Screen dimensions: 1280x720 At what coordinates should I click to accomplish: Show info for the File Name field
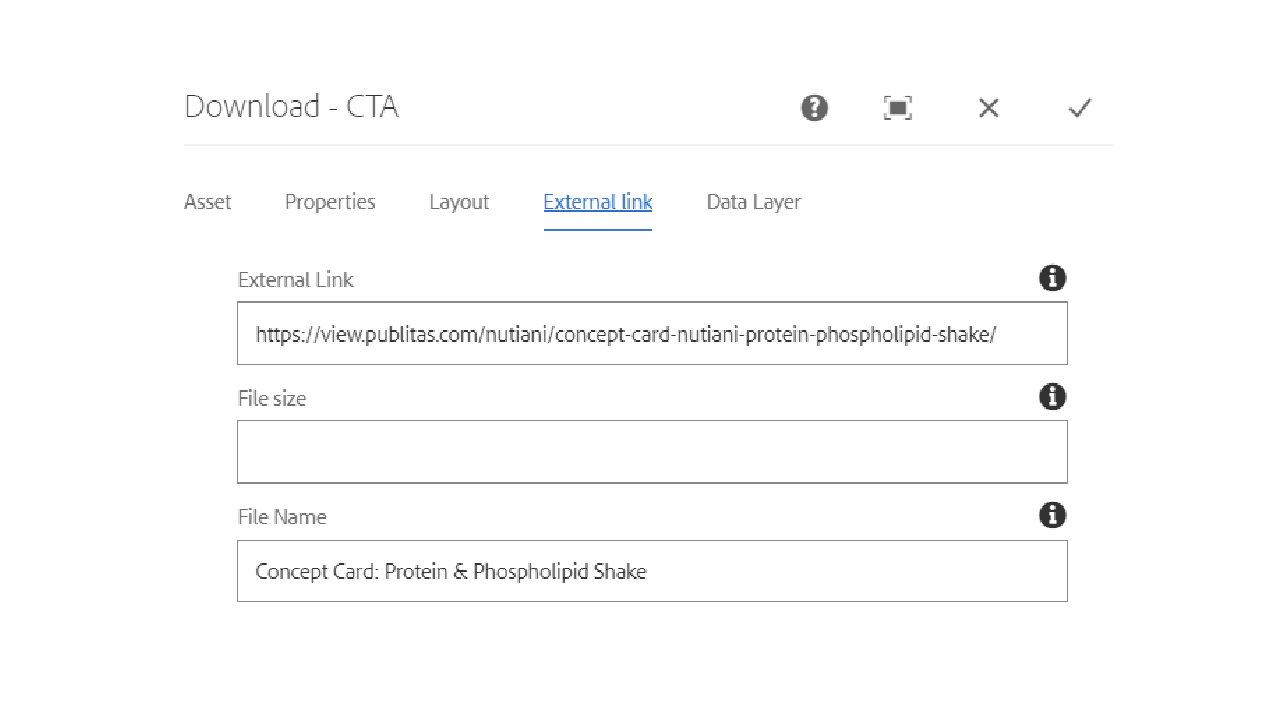[1052, 515]
